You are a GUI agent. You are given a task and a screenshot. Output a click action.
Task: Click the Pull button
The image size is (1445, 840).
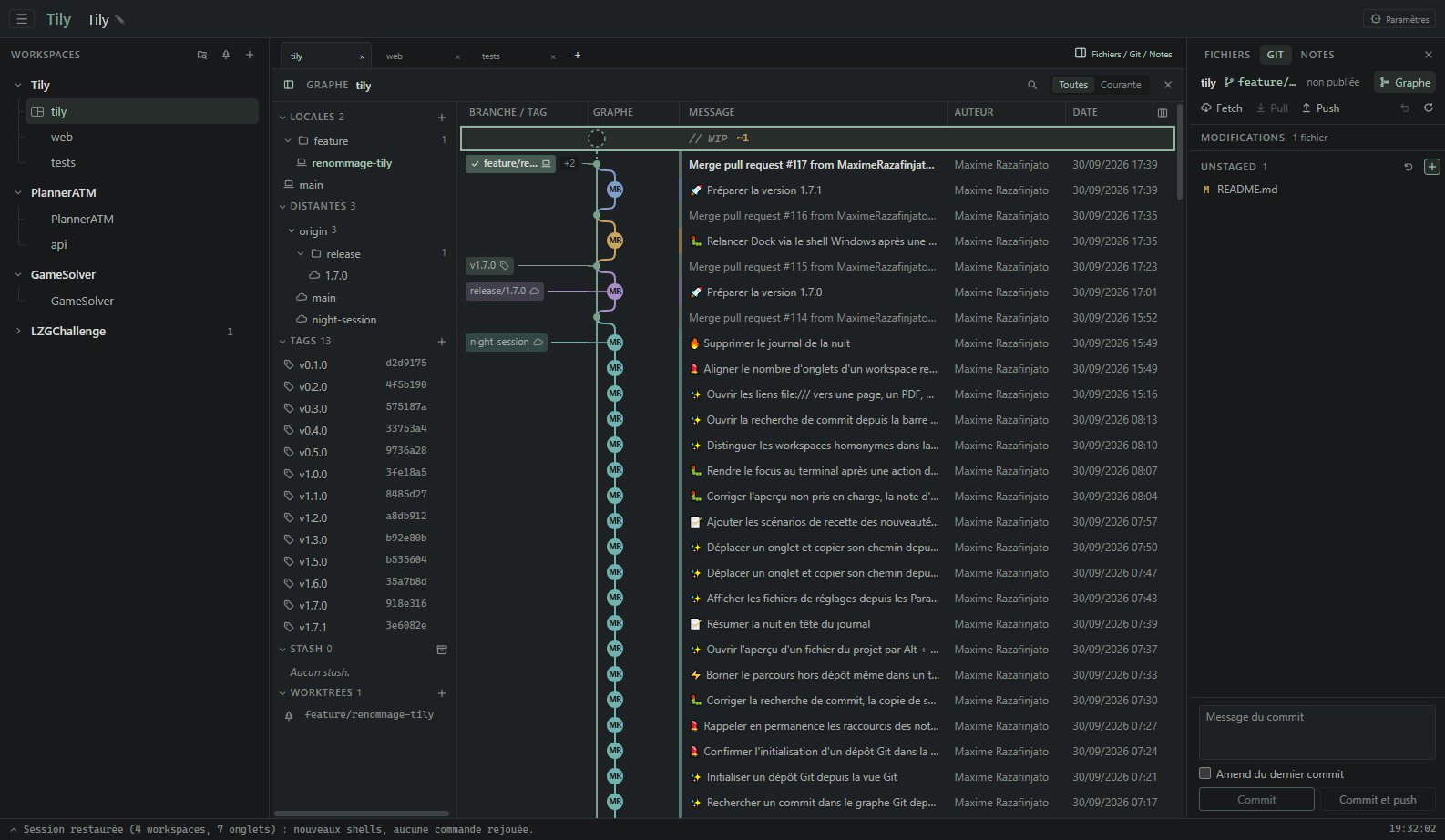pyautogui.click(x=1273, y=108)
